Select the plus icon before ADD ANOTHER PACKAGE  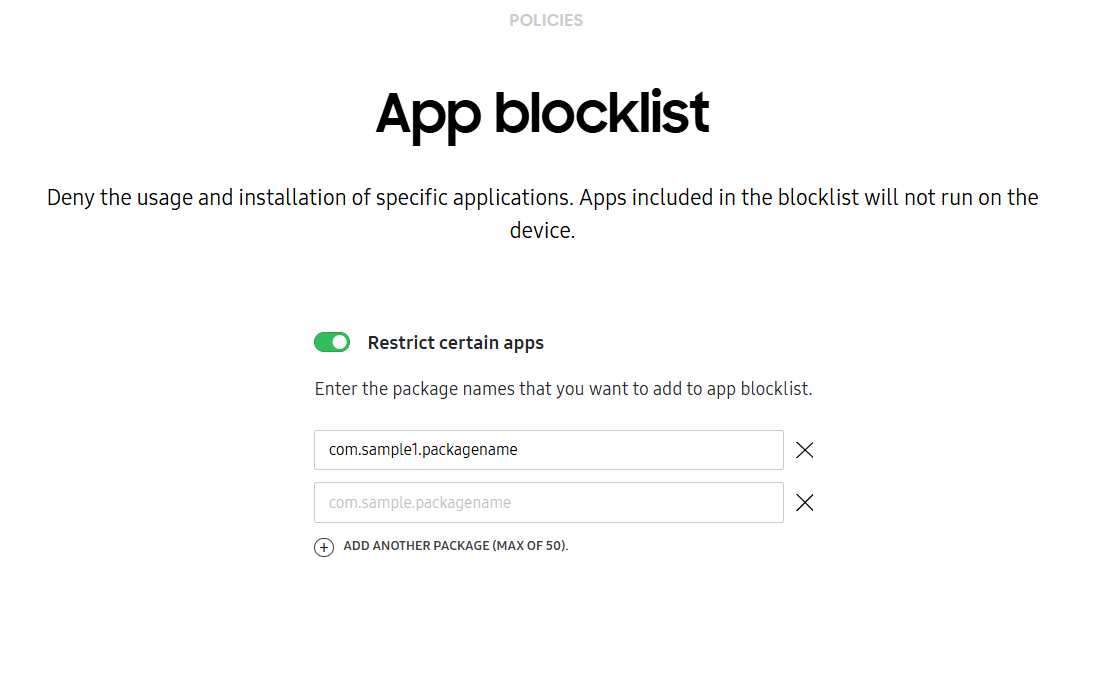click(x=323, y=547)
